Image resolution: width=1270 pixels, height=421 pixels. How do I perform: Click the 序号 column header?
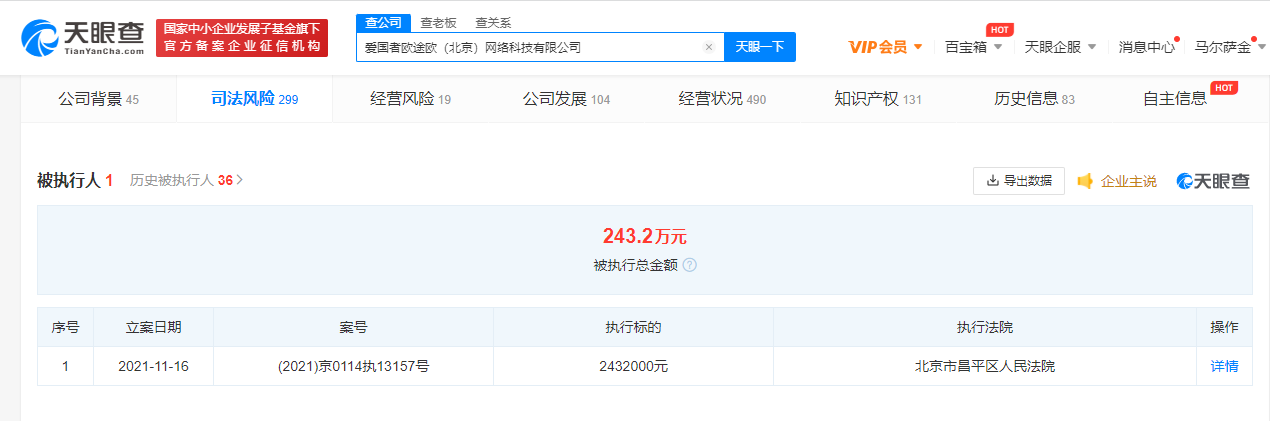[65, 328]
